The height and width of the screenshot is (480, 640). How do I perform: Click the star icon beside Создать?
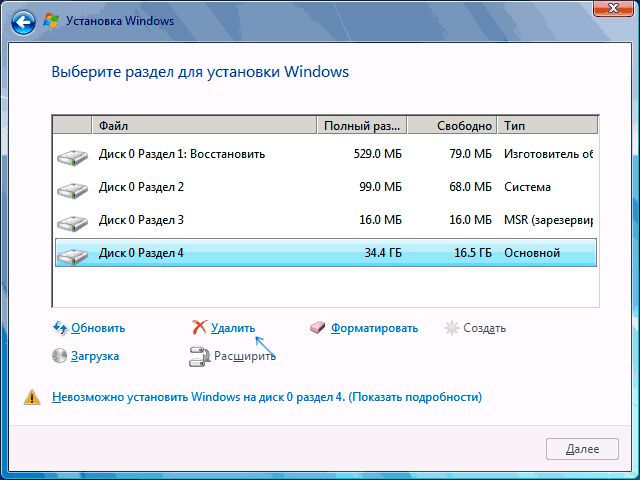point(451,328)
